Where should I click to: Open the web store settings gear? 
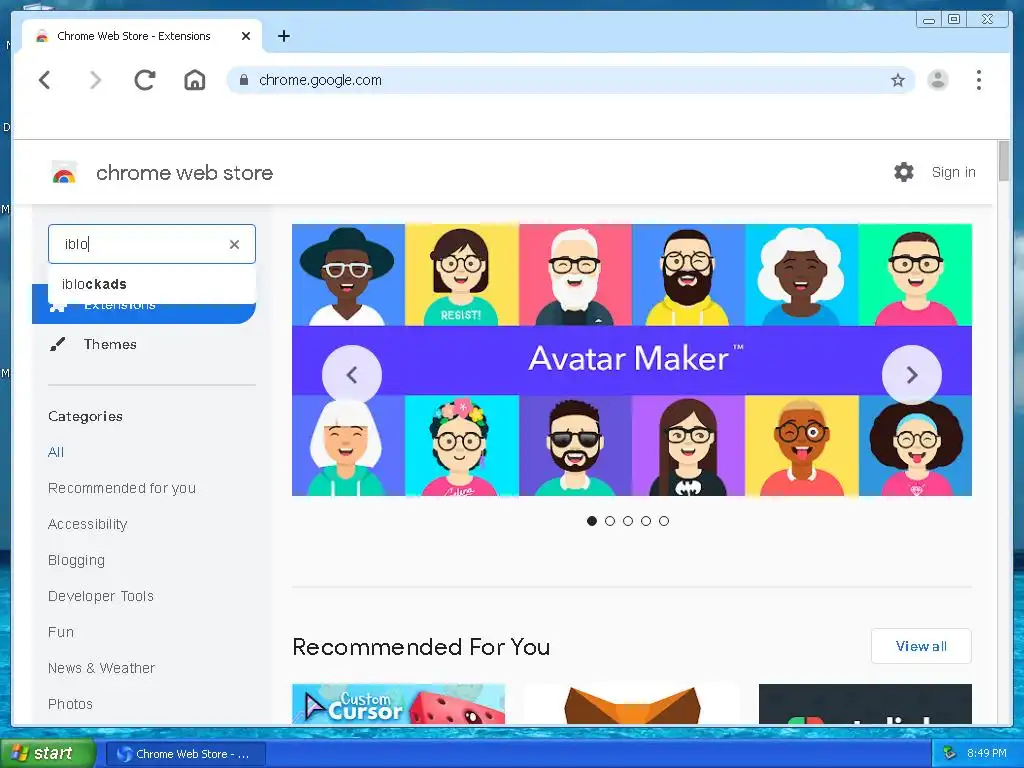click(904, 172)
